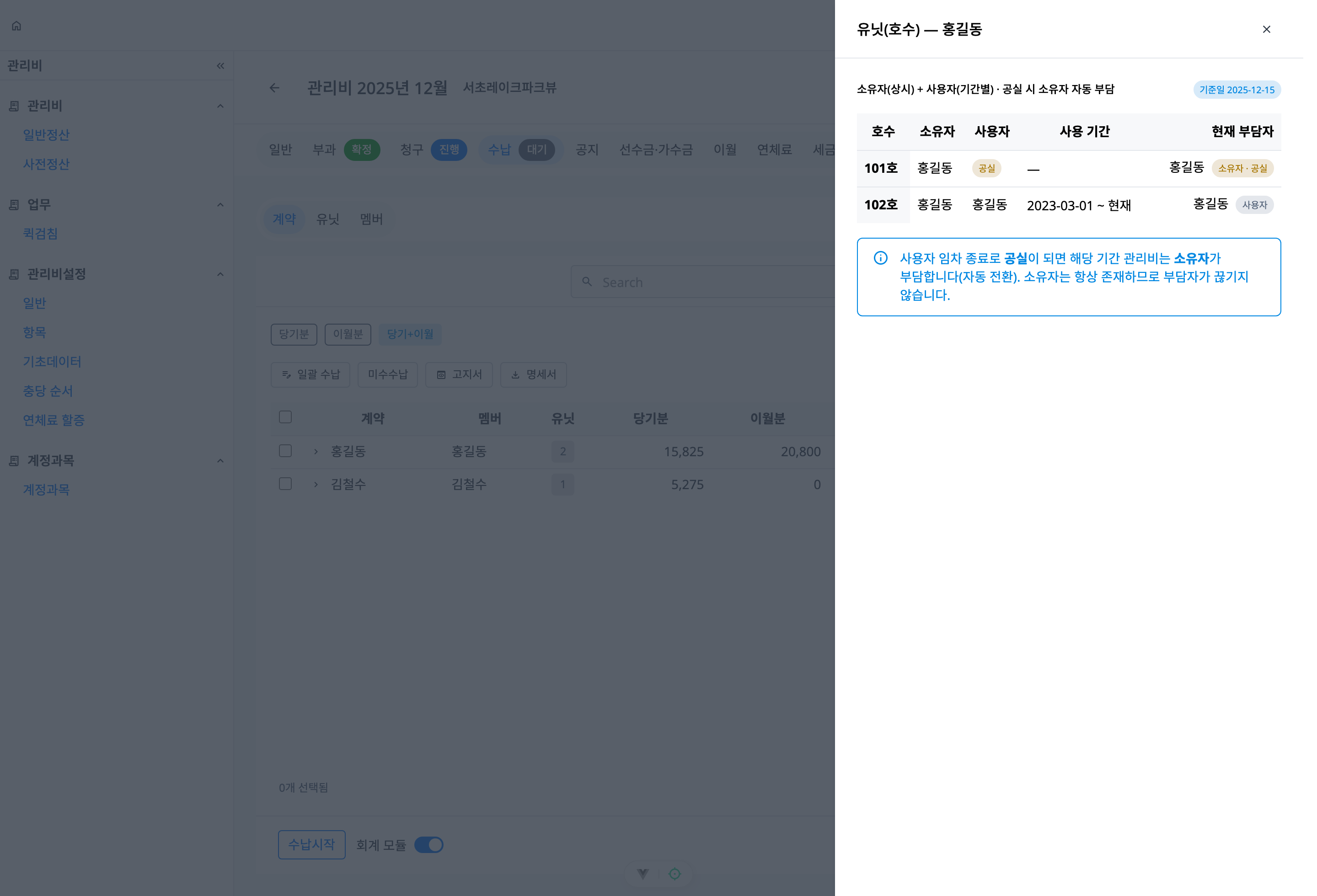This screenshot has width=1317, height=896.
Task: Check the 홍길동 contract row checkbox
Action: (285, 451)
